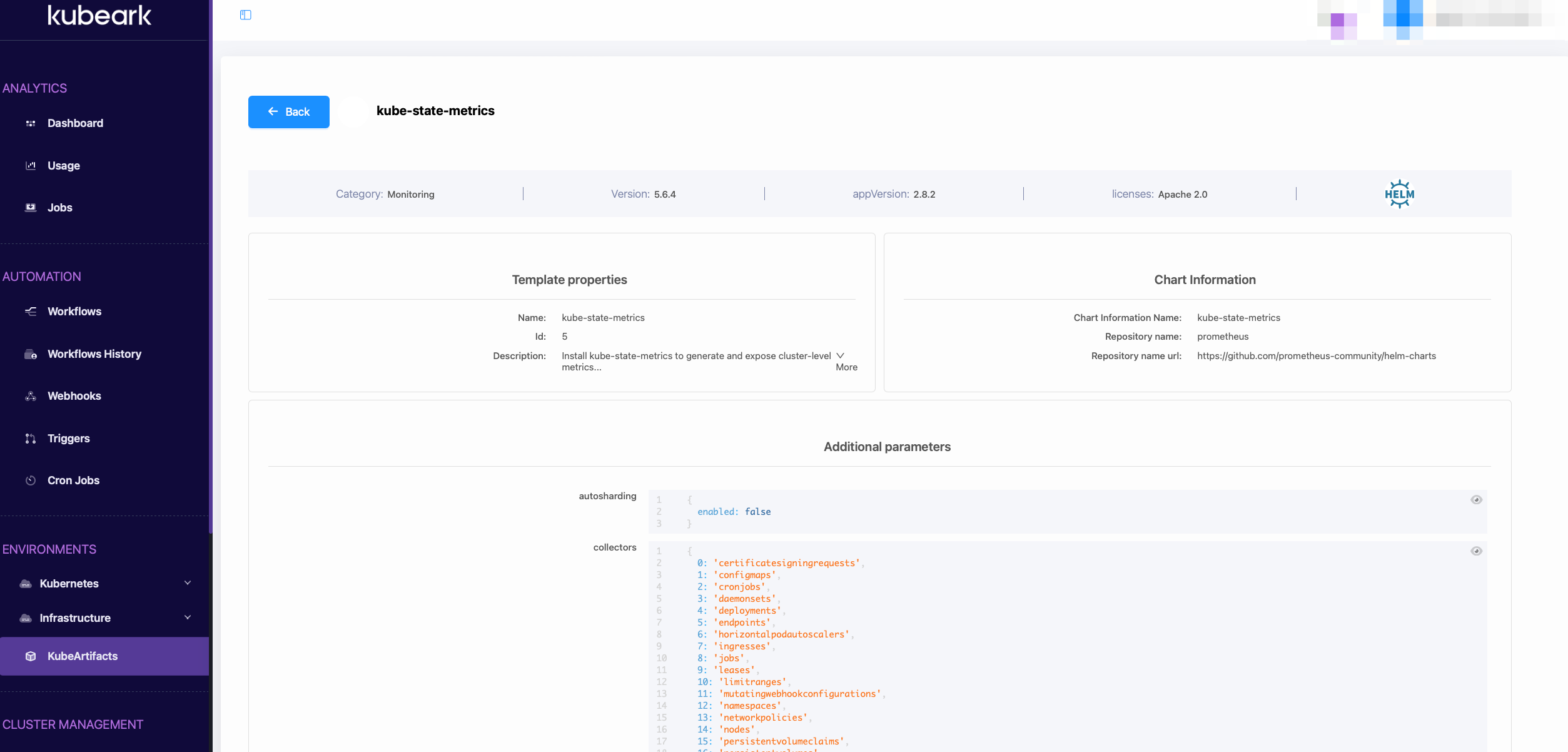1568x752 pixels.
Task: Click the Helm logo icon
Action: (x=1399, y=194)
